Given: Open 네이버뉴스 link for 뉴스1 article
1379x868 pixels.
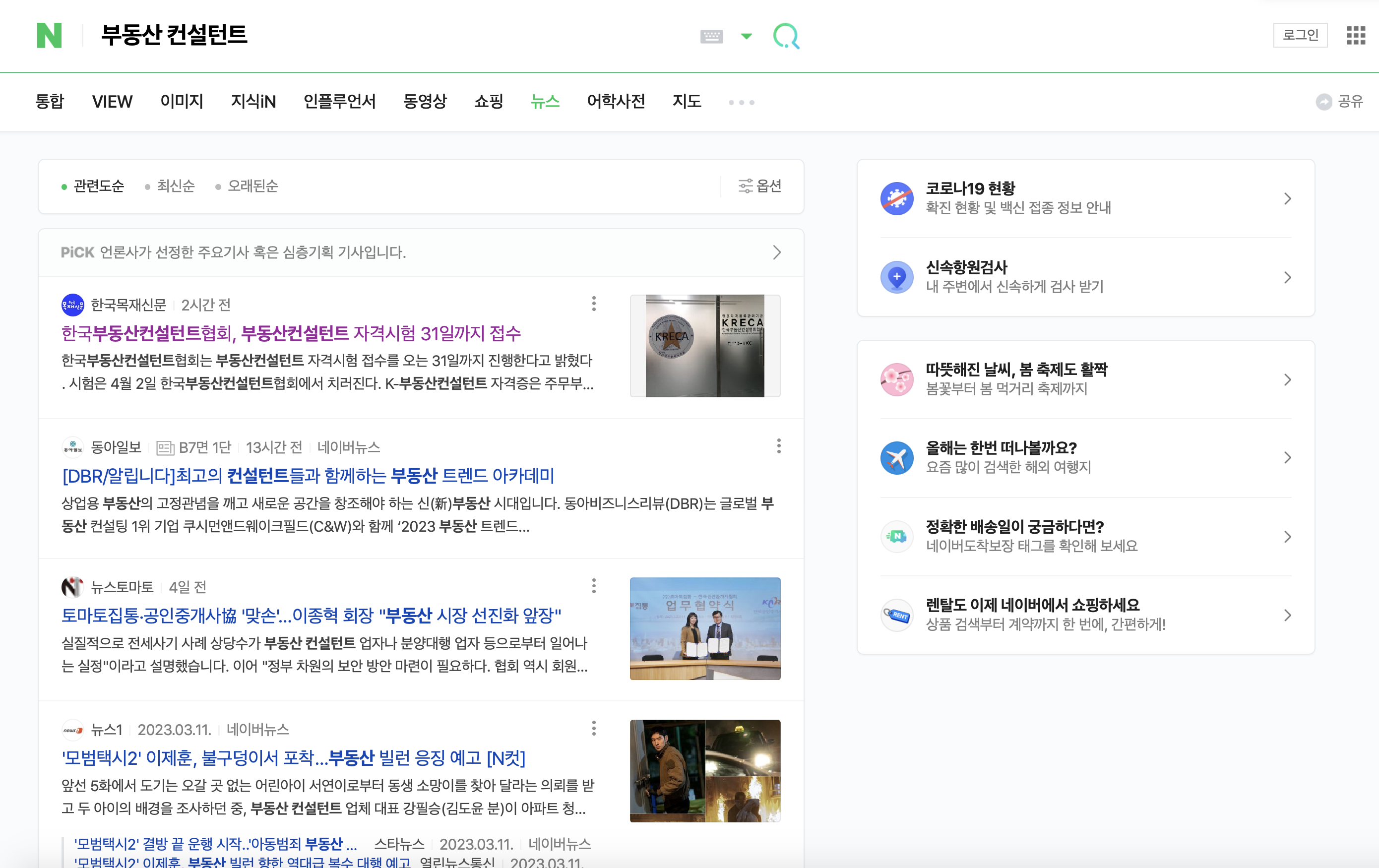Looking at the screenshot, I should click(258, 730).
